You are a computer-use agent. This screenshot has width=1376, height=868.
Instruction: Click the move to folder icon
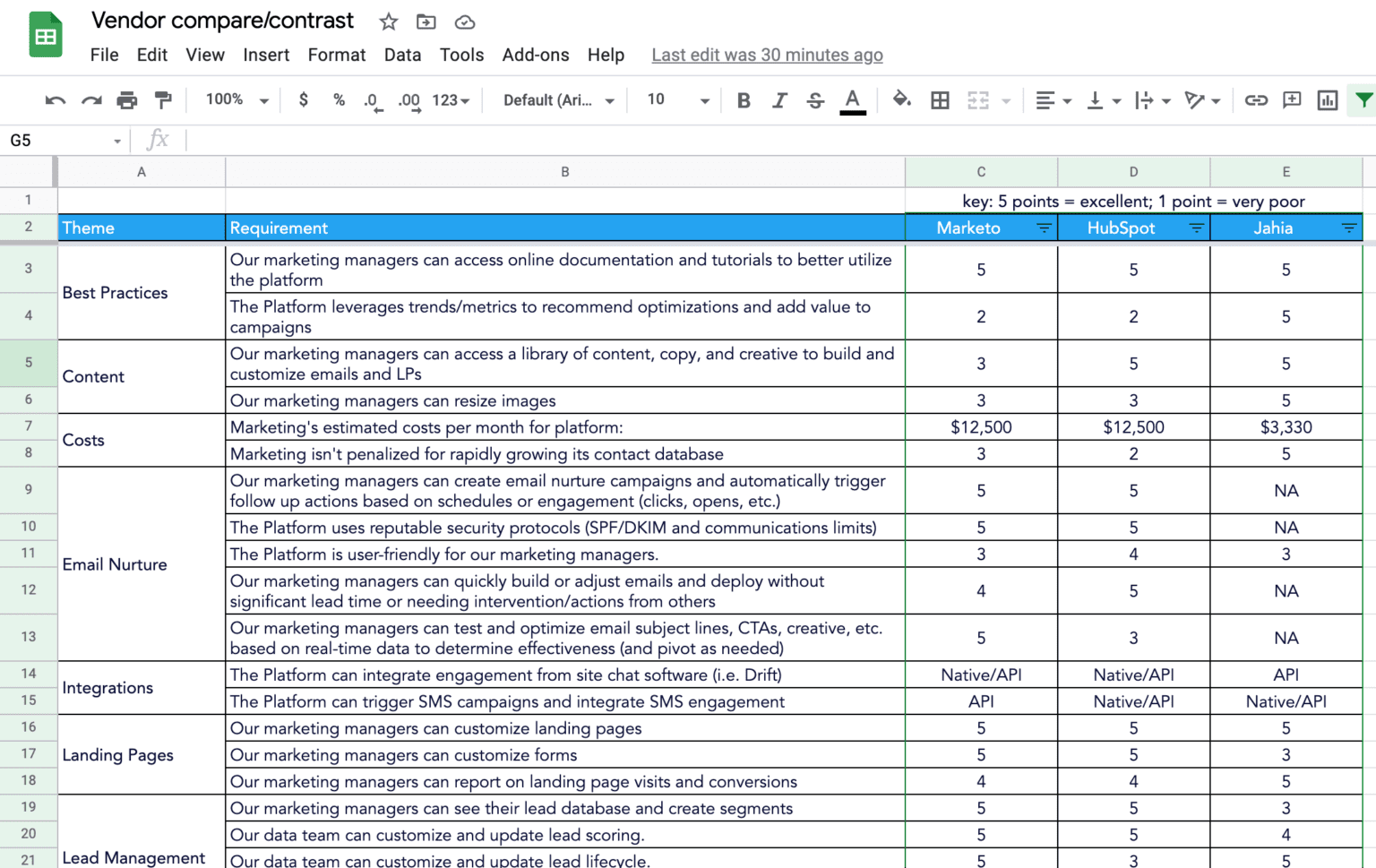click(426, 22)
